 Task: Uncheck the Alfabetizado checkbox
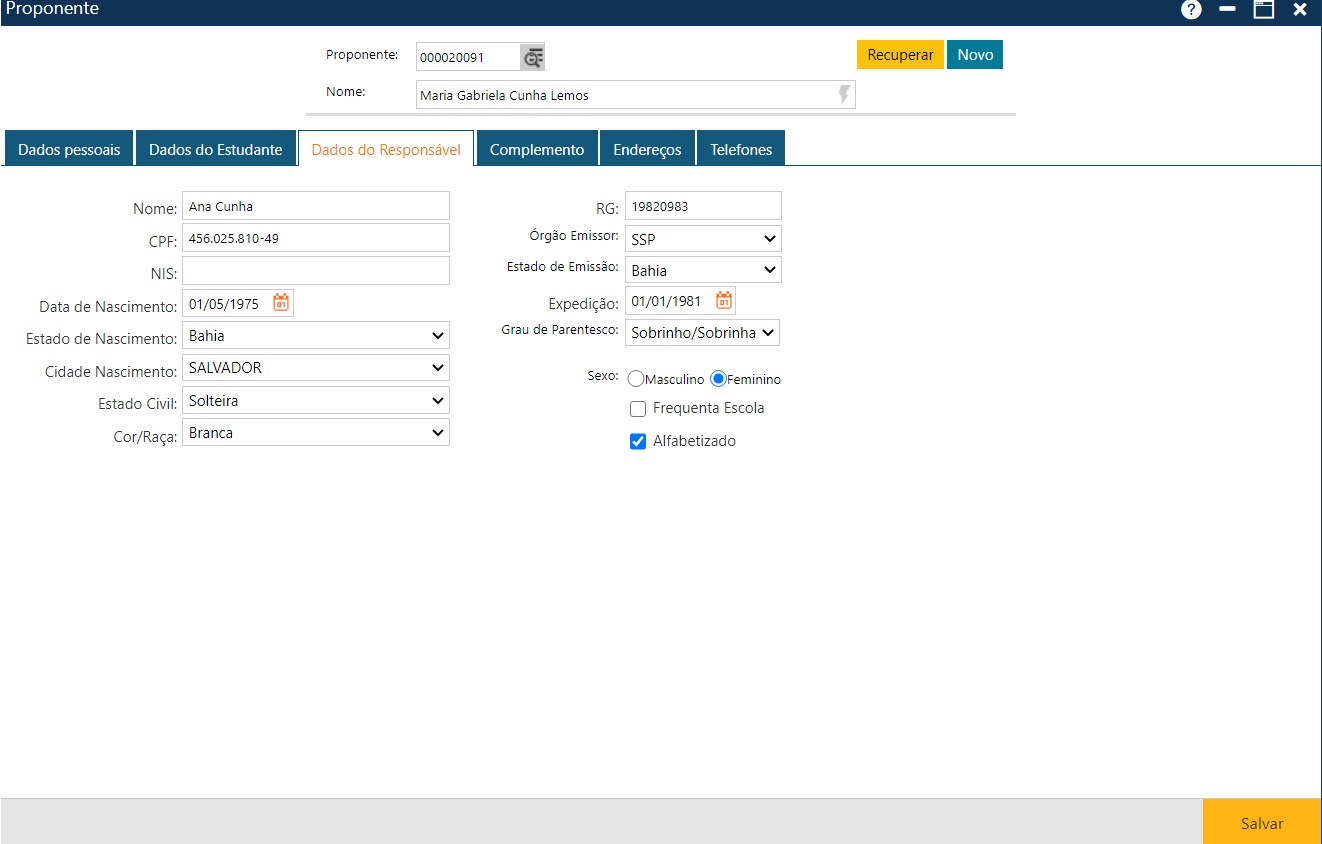tap(638, 441)
